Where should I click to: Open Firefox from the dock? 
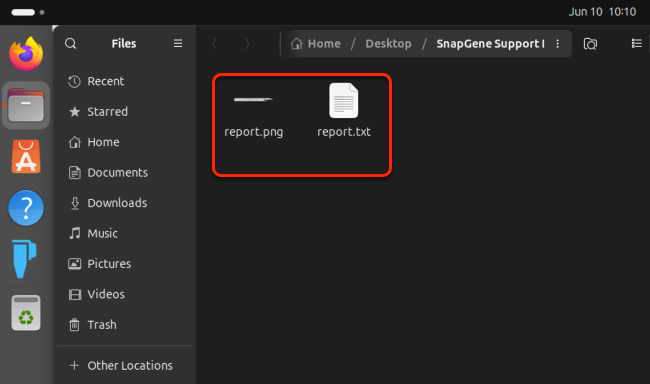click(x=26, y=54)
